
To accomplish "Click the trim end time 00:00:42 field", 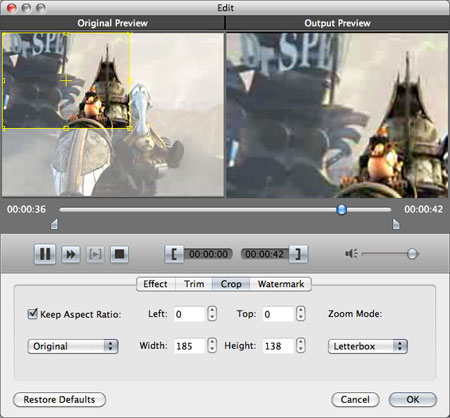I will click(x=265, y=254).
